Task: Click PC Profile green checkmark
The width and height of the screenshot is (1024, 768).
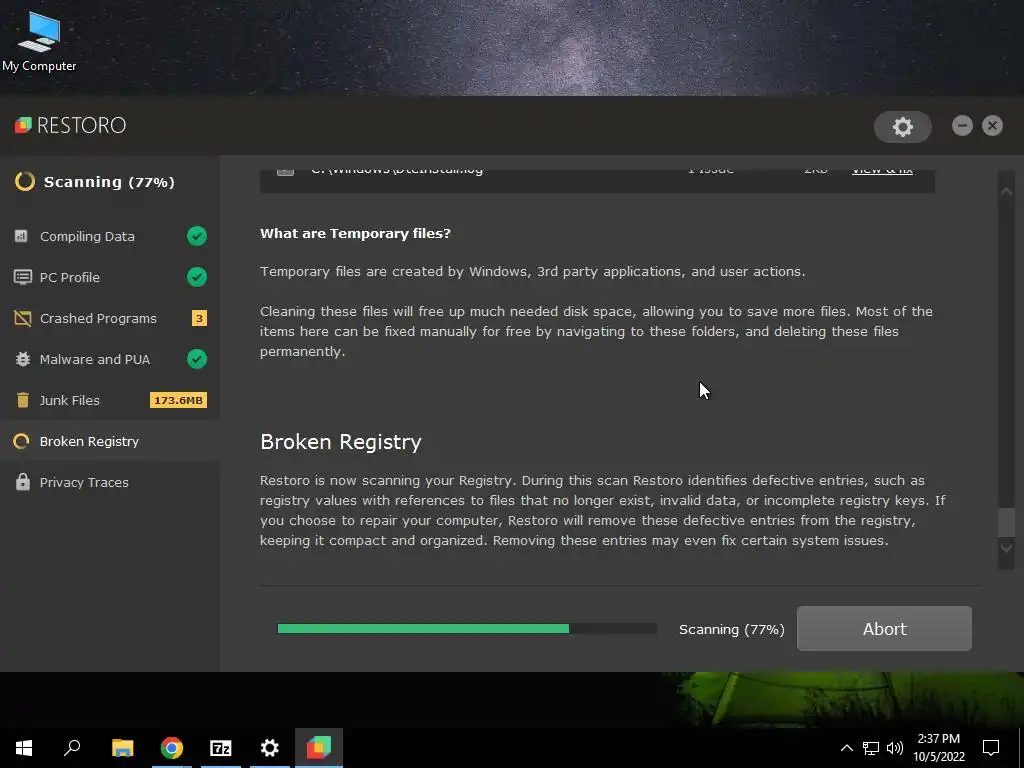Action: 197,277
